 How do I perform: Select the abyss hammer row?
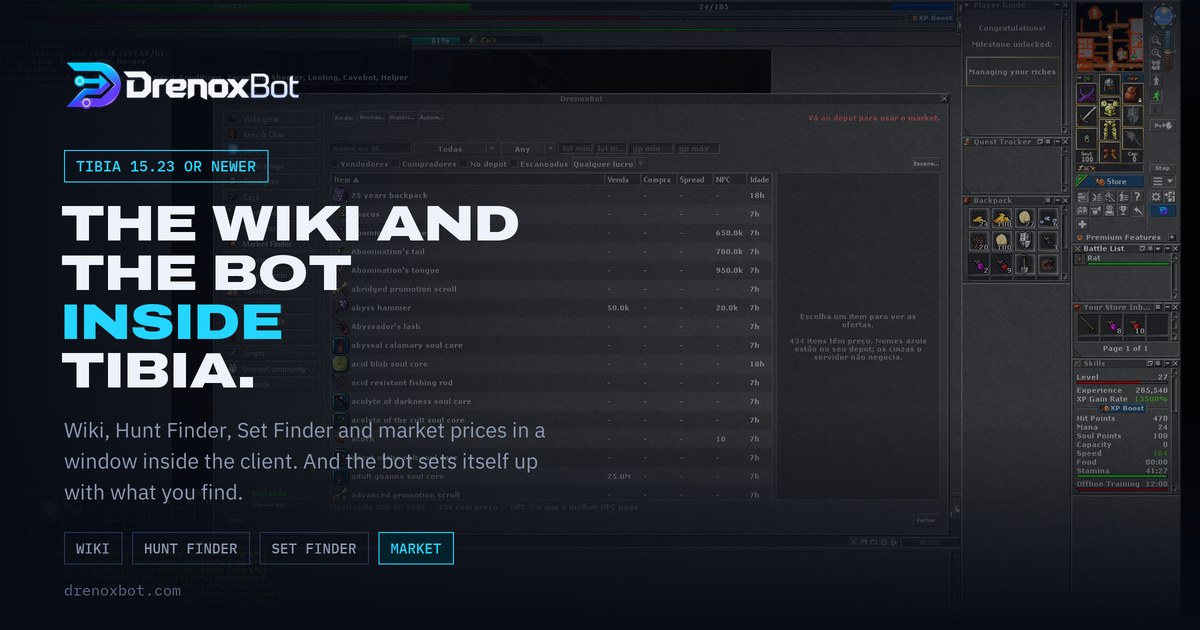[552, 308]
